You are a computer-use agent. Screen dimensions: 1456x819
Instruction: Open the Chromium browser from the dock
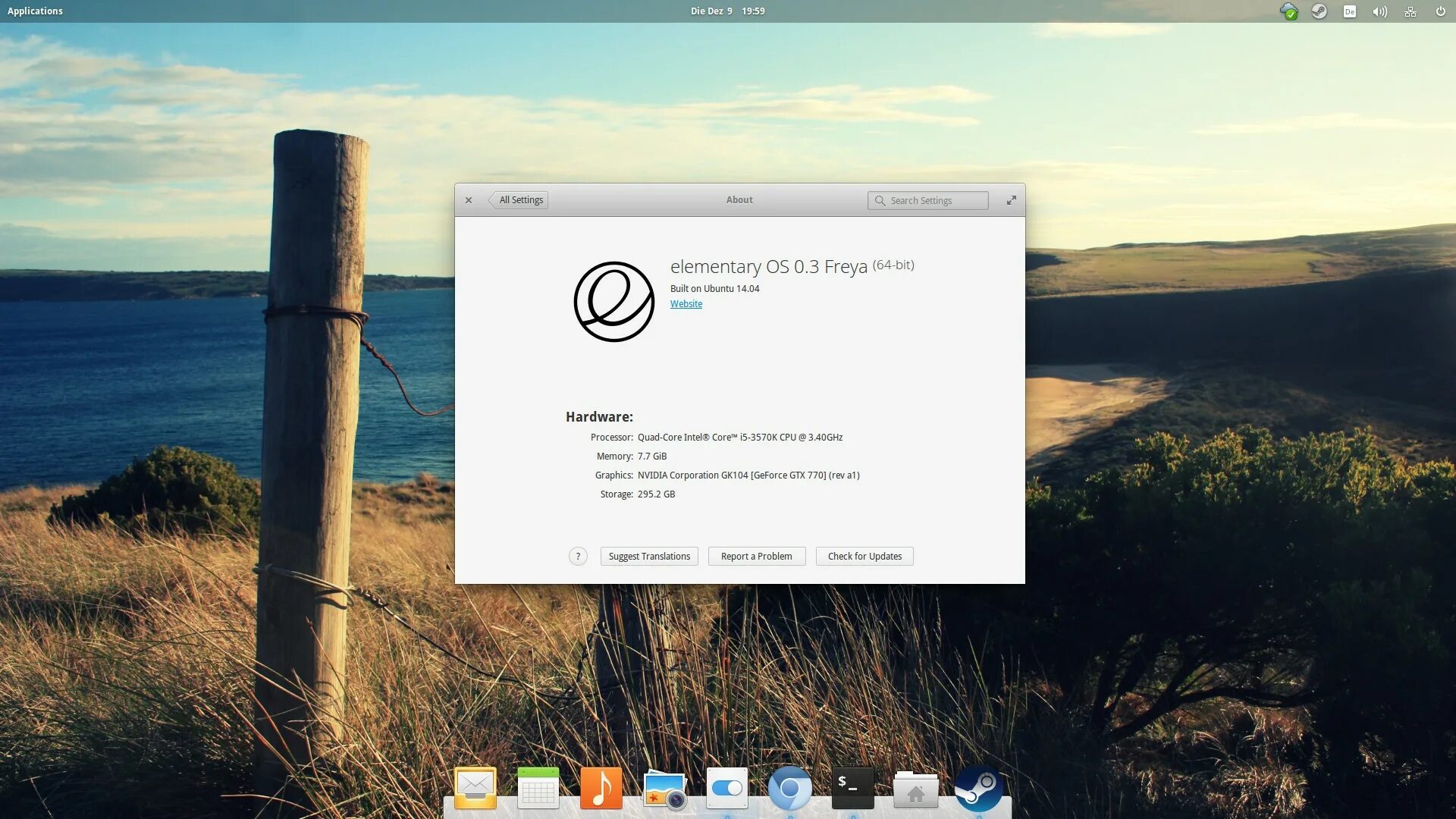pos(789,789)
